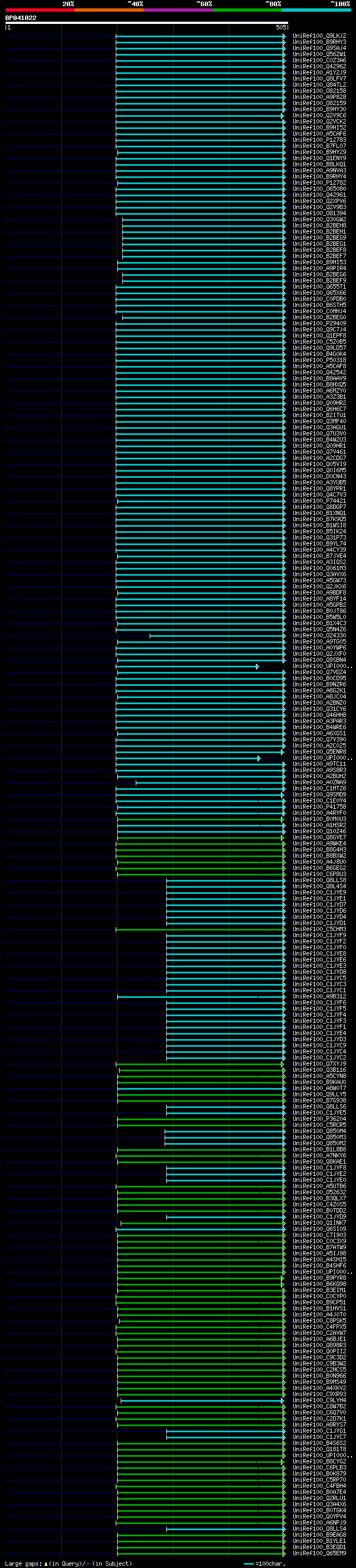Image resolution: width=356 pixels, height=1568 pixels.
Task: Click hit label UniRef100_Q5ENR8
Action: (319, 752)
